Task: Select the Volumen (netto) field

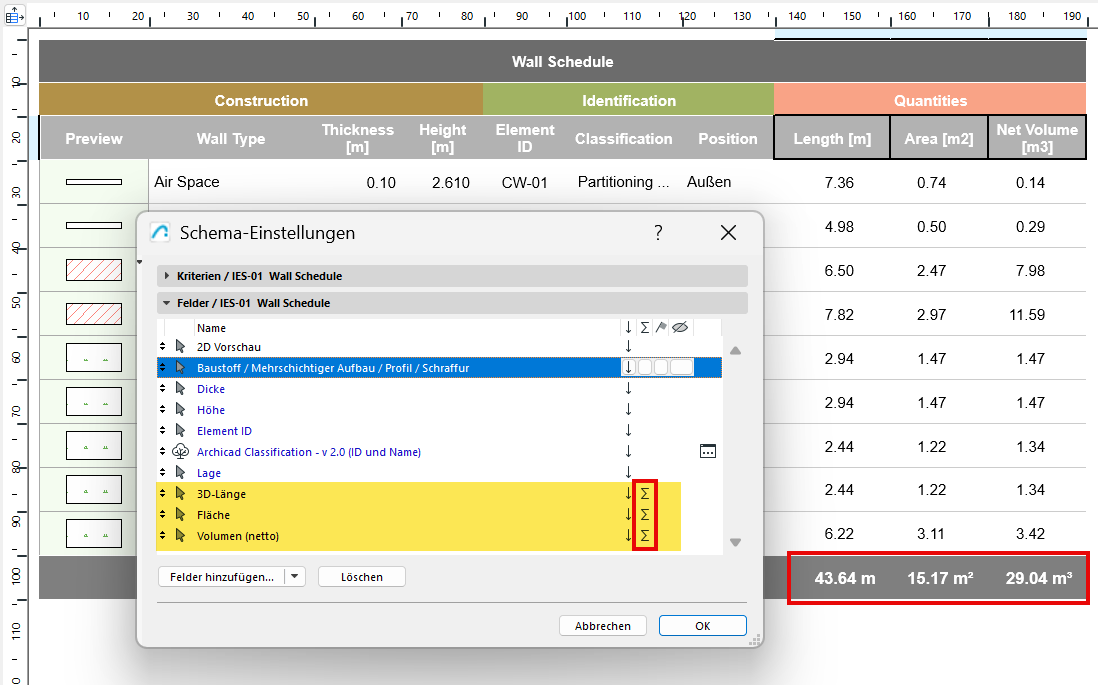Action: click(x=237, y=536)
